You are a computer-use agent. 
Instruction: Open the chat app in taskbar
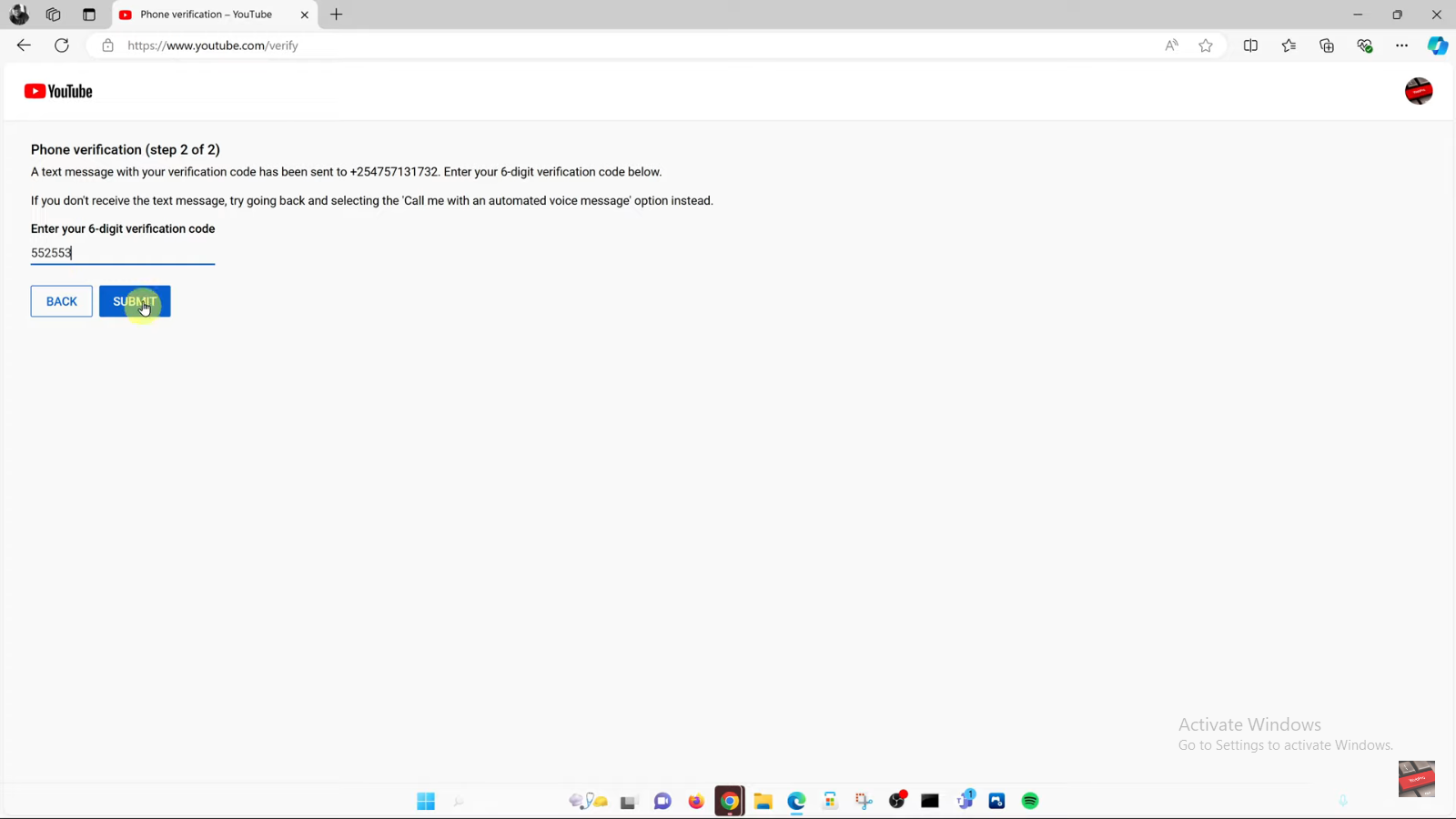[x=662, y=801]
